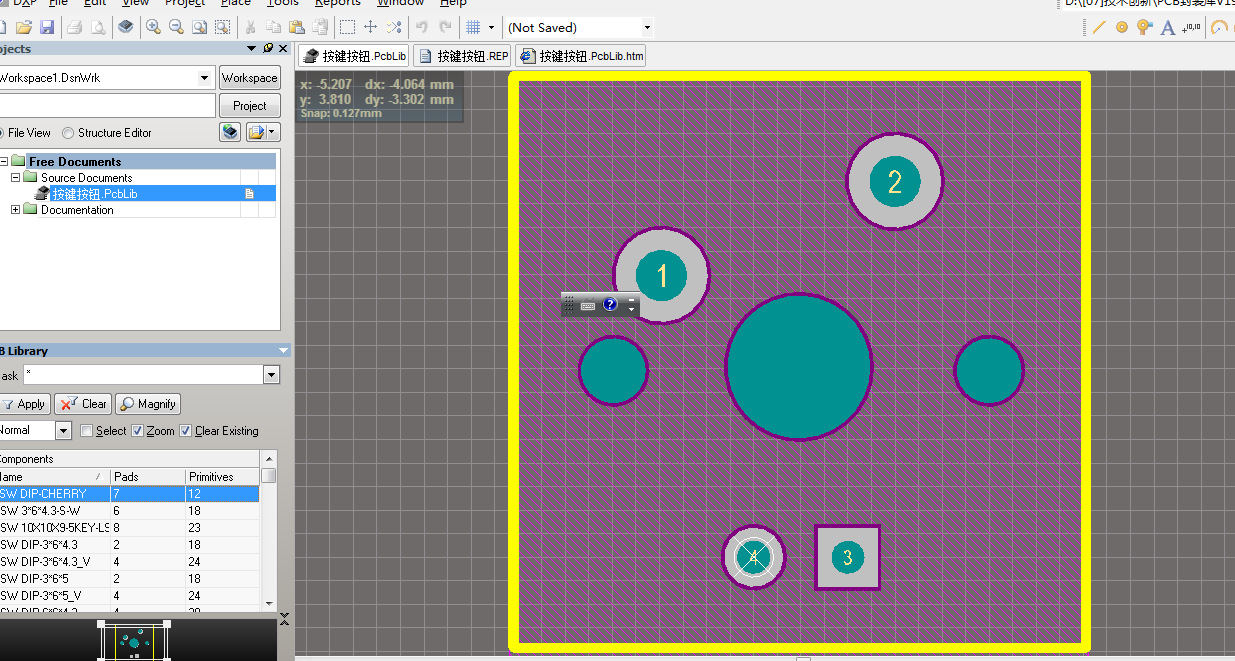
Task: Toggle the Zoom checkbox
Action: (x=138, y=431)
